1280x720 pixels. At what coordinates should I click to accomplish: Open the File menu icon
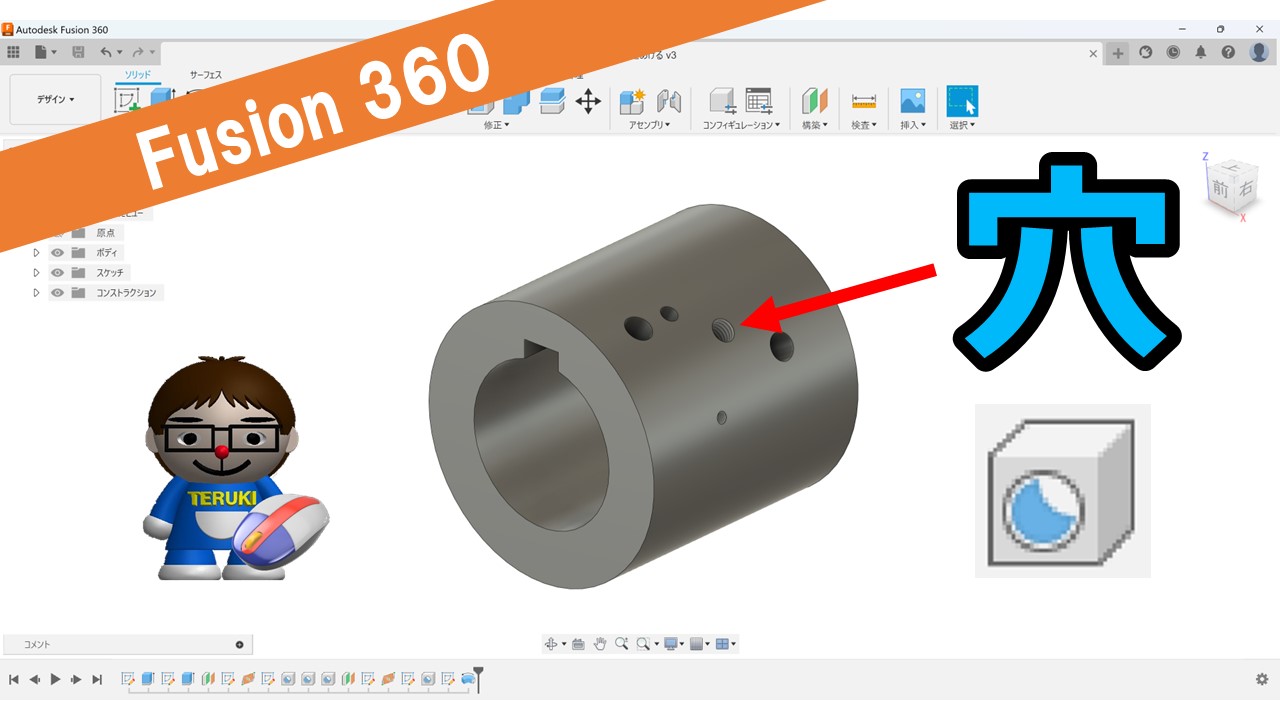tap(41, 52)
